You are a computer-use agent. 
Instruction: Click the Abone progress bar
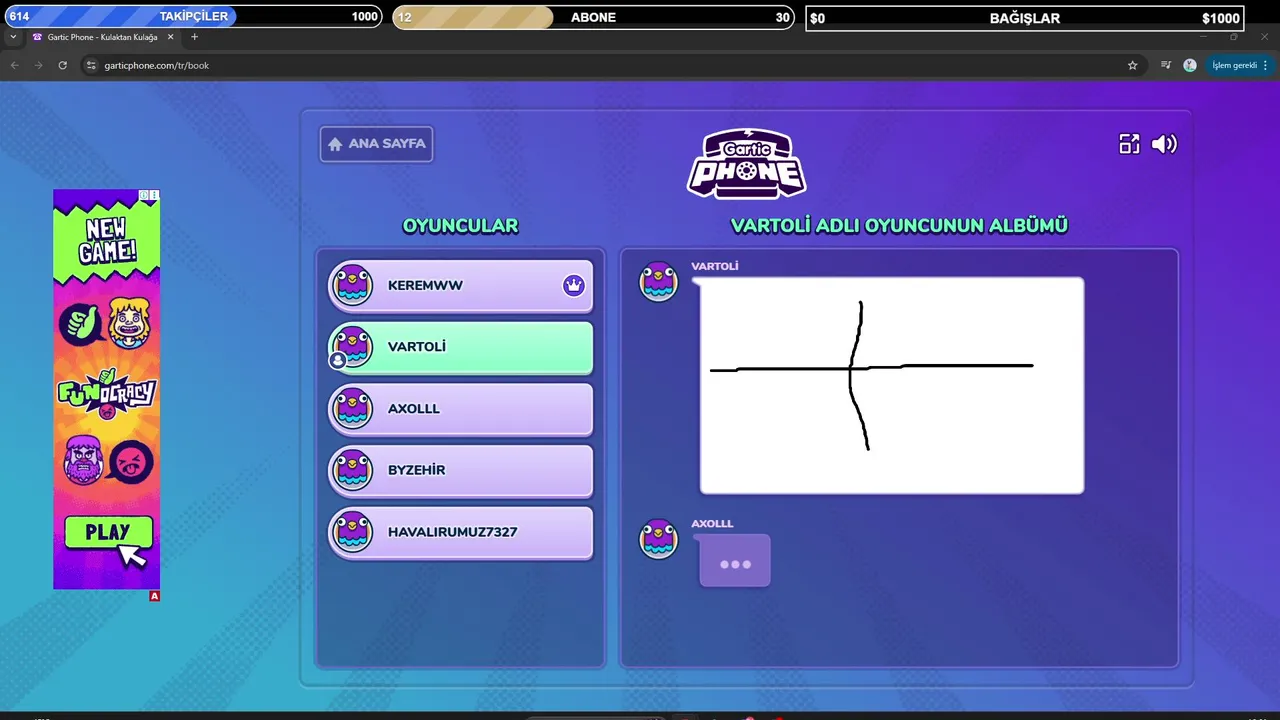tap(594, 17)
